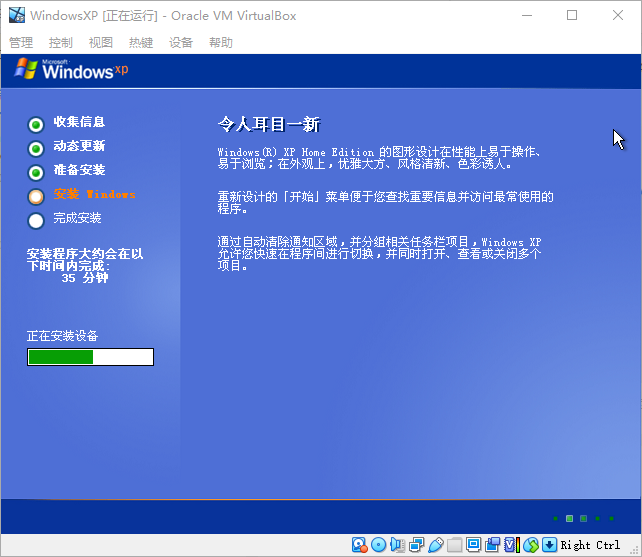Click the 收集信息 step bullet
Image resolution: width=642 pixels, height=557 pixels.
click(36, 125)
